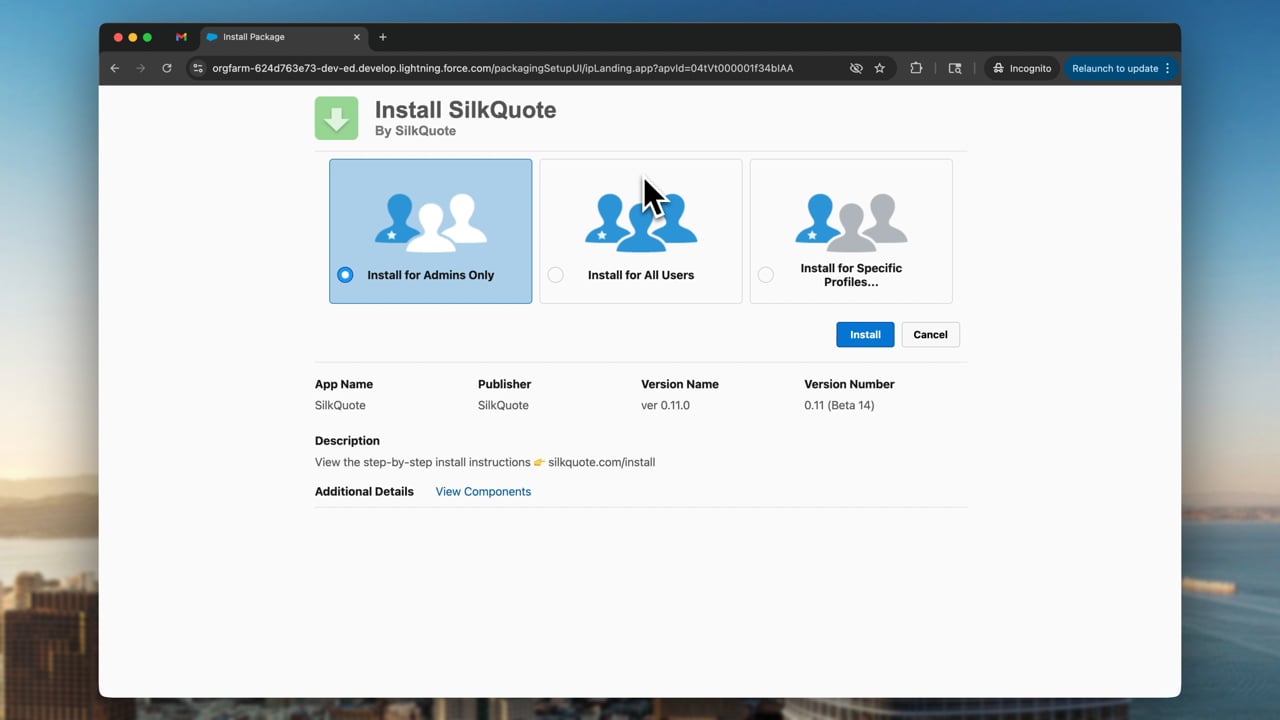Viewport: 1280px width, 720px height.
Task: Click the green SilkQuote package install icon
Action: [x=336, y=117]
